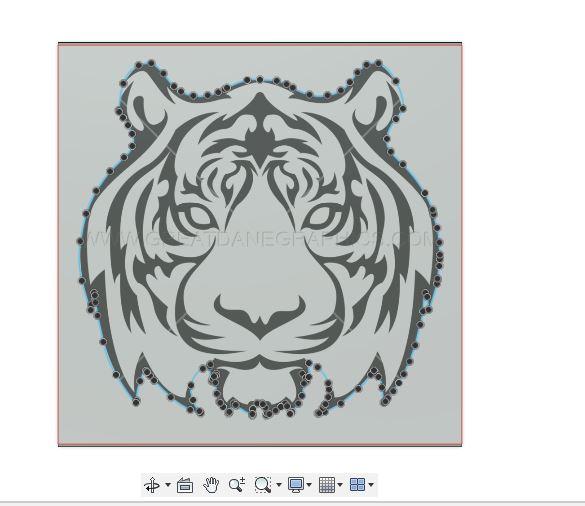Viewport: 585px width, 506px height.
Task: Expand the Zoom Window dropdown arrow
Action: pos(279,485)
